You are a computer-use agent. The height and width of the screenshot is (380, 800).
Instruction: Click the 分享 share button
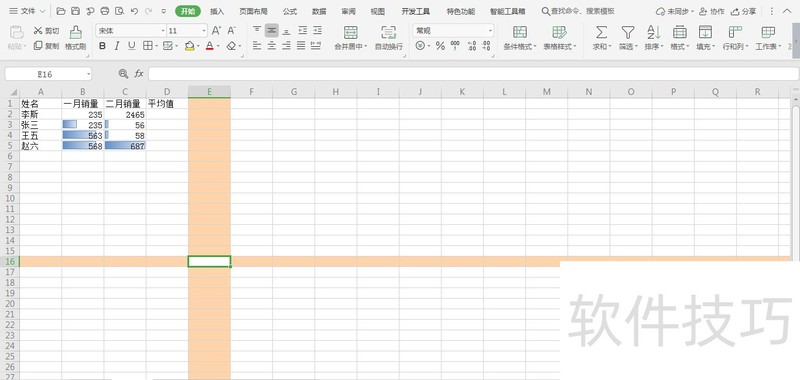743,11
